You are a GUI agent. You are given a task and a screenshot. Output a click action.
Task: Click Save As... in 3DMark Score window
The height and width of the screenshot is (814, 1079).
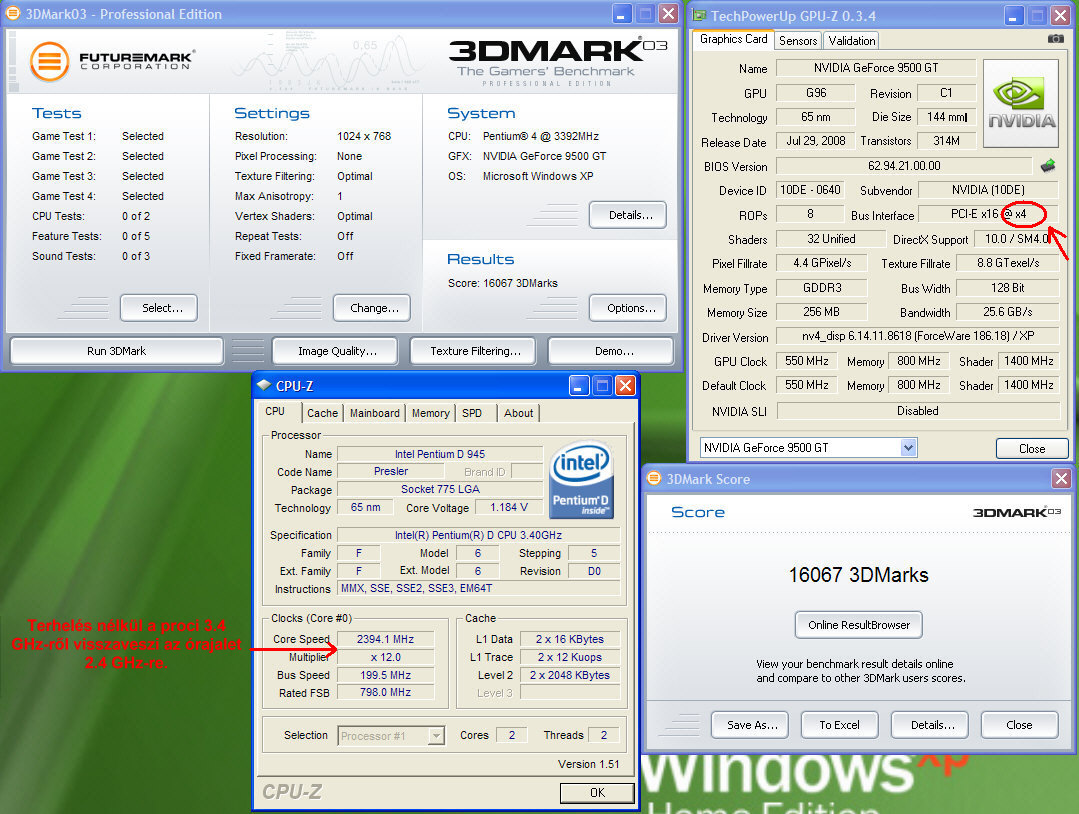tap(749, 725)
